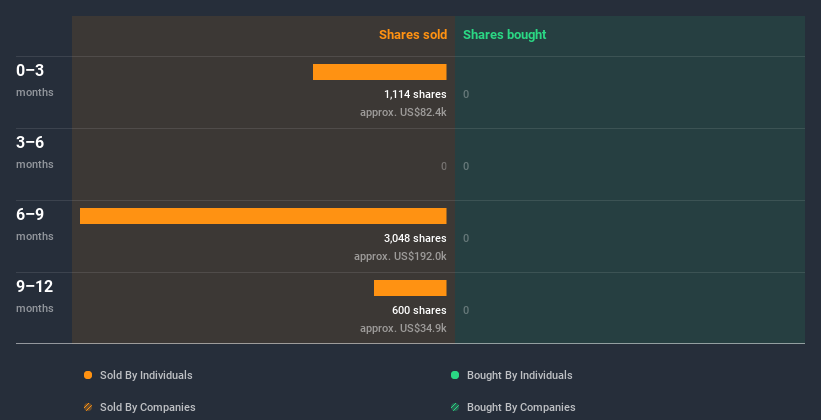This screenshot has height=420, width=821.
Task: Click the hatched Sold By Companies legend marker
Action: click(x=88, y=408)
